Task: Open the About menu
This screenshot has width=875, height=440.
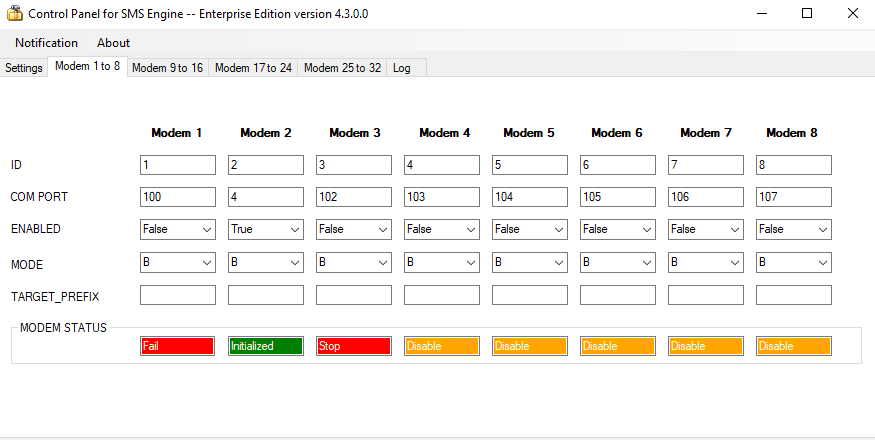Action: coord(113,43)
